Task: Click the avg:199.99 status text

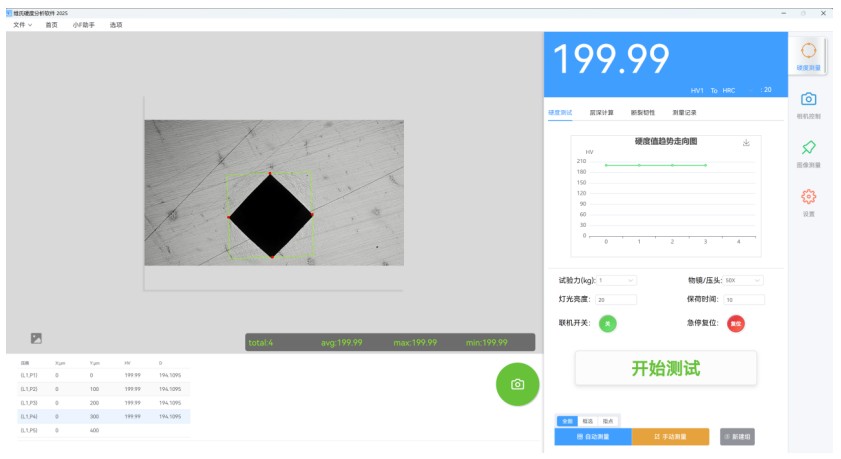Action: pyautogui.click(x=342, y=343)
